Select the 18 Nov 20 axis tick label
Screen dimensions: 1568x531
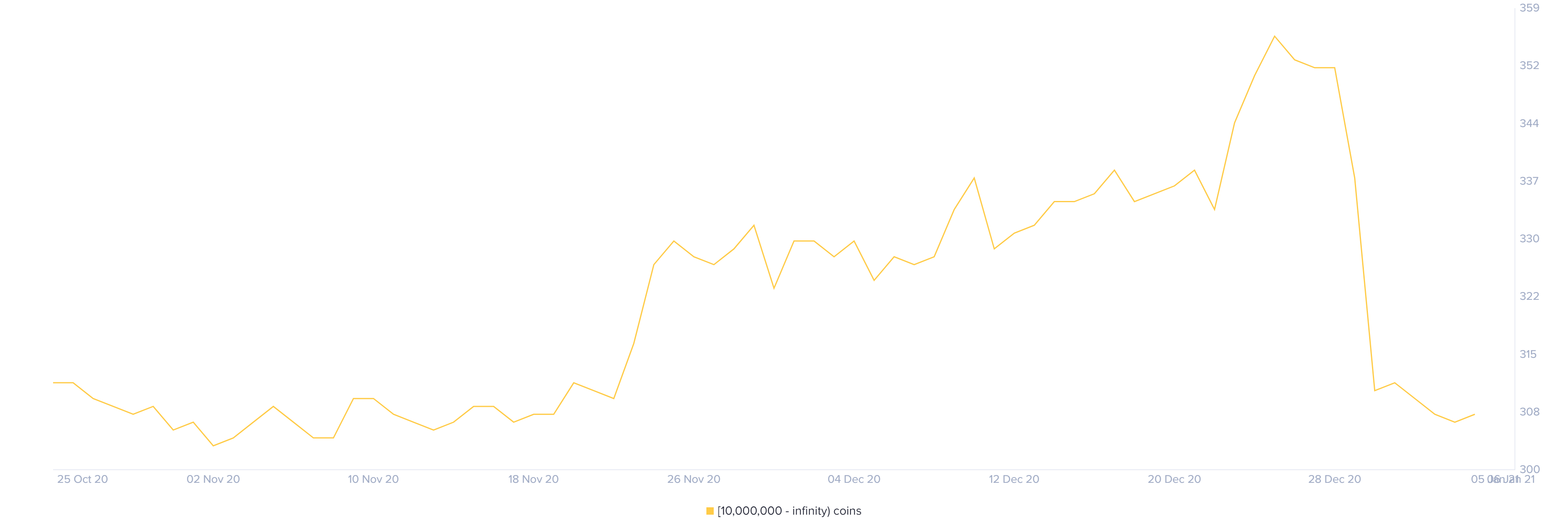click(533, 479)
